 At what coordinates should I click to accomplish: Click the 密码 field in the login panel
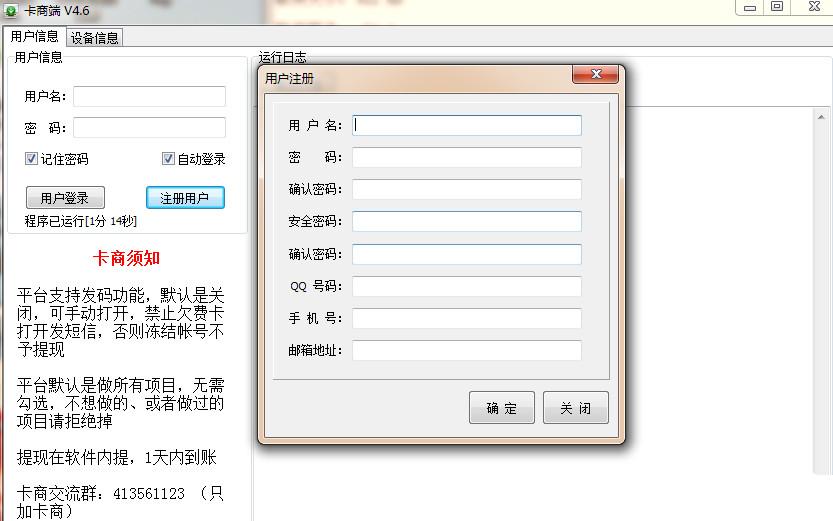click(x=149, y=128)
